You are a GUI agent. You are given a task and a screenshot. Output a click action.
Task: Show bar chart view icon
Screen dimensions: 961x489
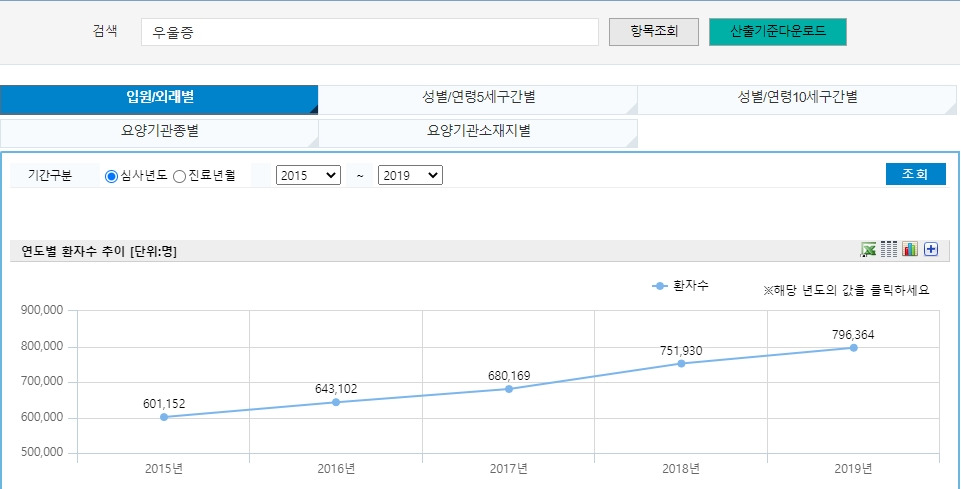click(x=910, y=249)
